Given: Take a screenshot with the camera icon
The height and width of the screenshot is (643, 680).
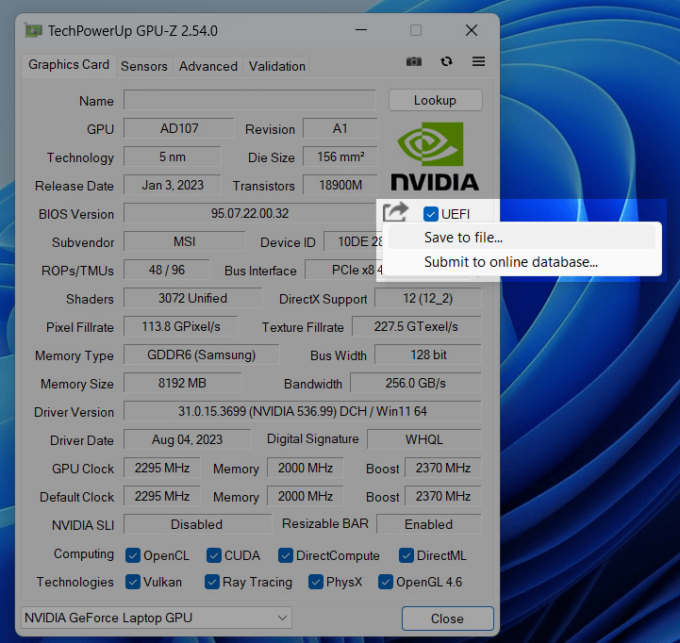Looking at the screenshot, I should pyautogui.click(x=414, y=62).
